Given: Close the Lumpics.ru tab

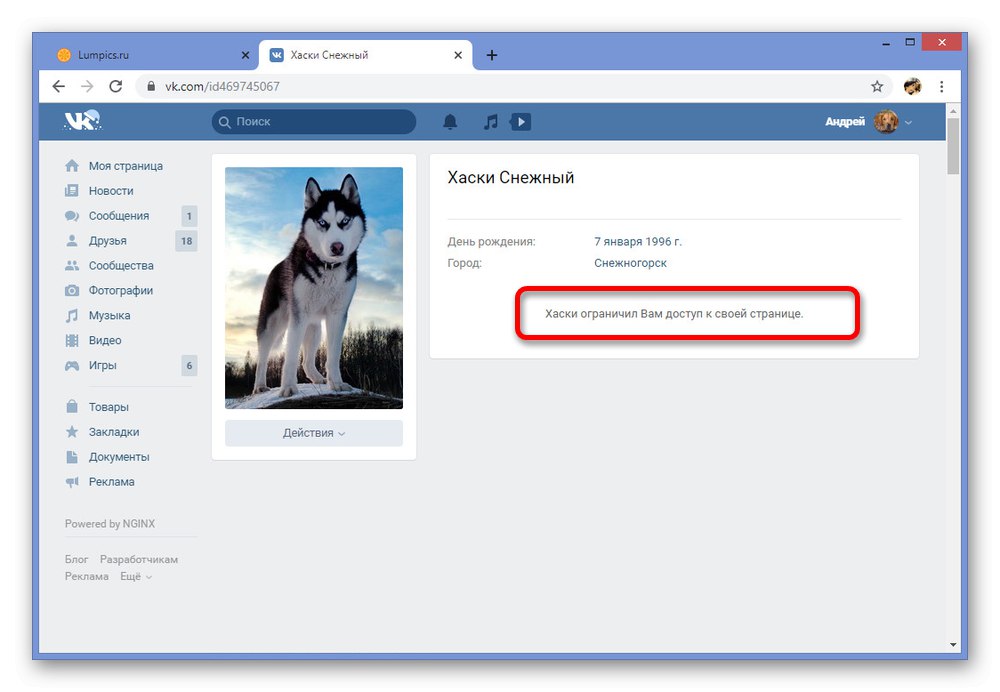Looking at the screenshot, I should coord(245,55).
